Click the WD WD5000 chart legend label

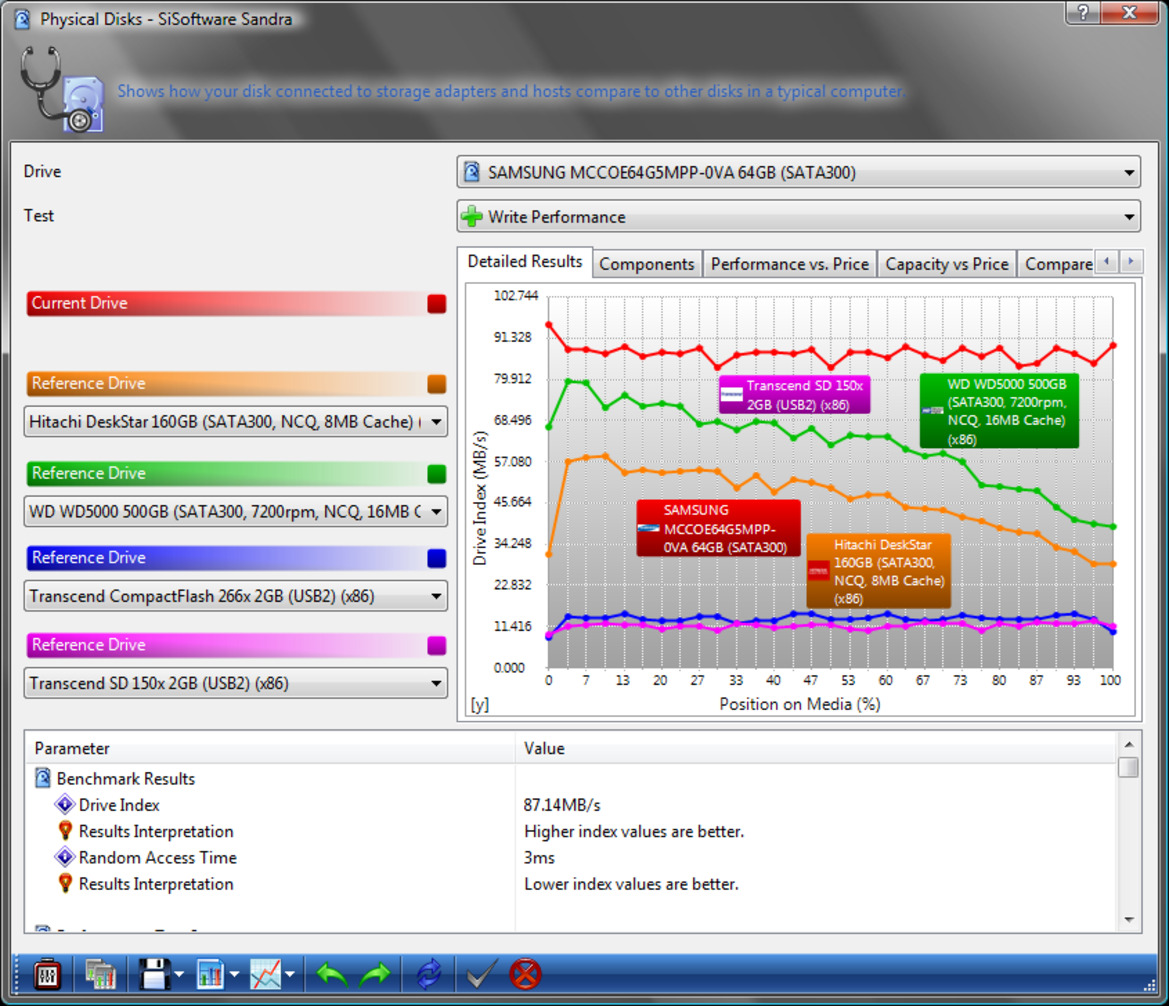tap(999, 411)
